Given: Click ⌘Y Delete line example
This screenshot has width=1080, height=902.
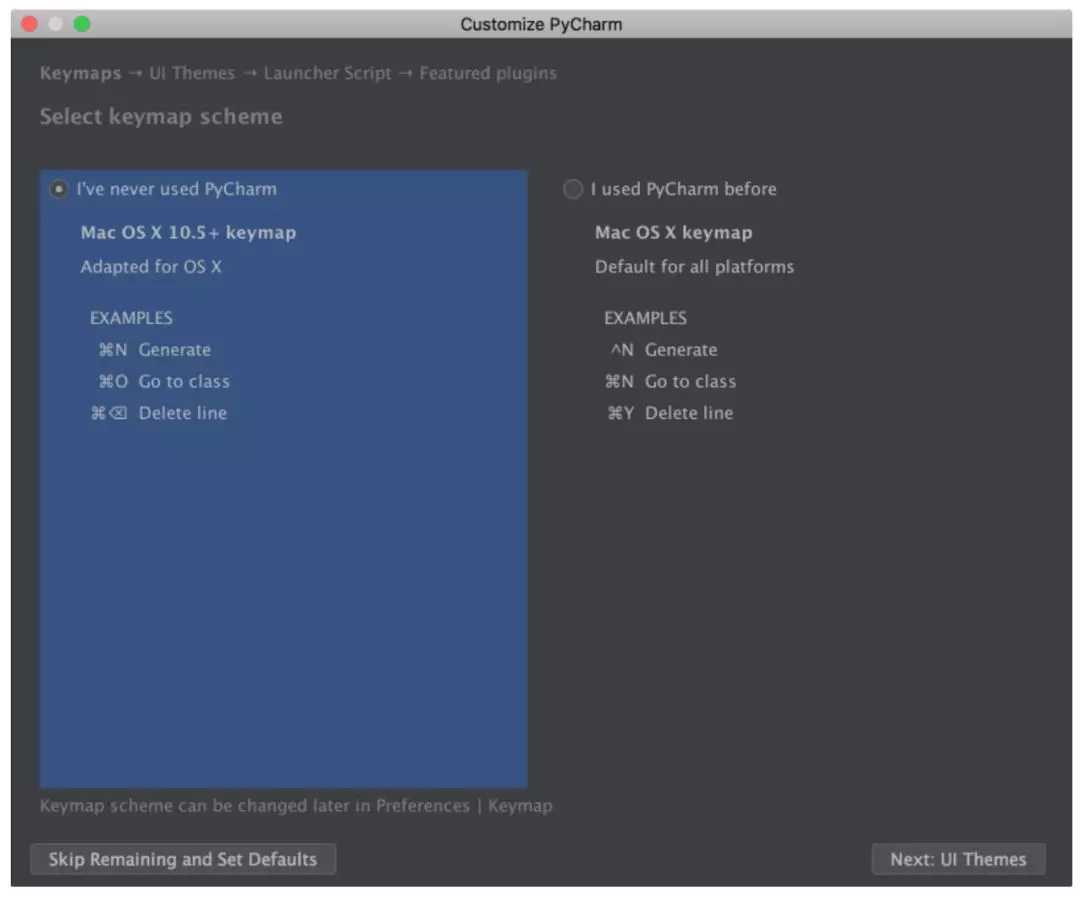Looking at the screenshot, I should pos(669,413).
